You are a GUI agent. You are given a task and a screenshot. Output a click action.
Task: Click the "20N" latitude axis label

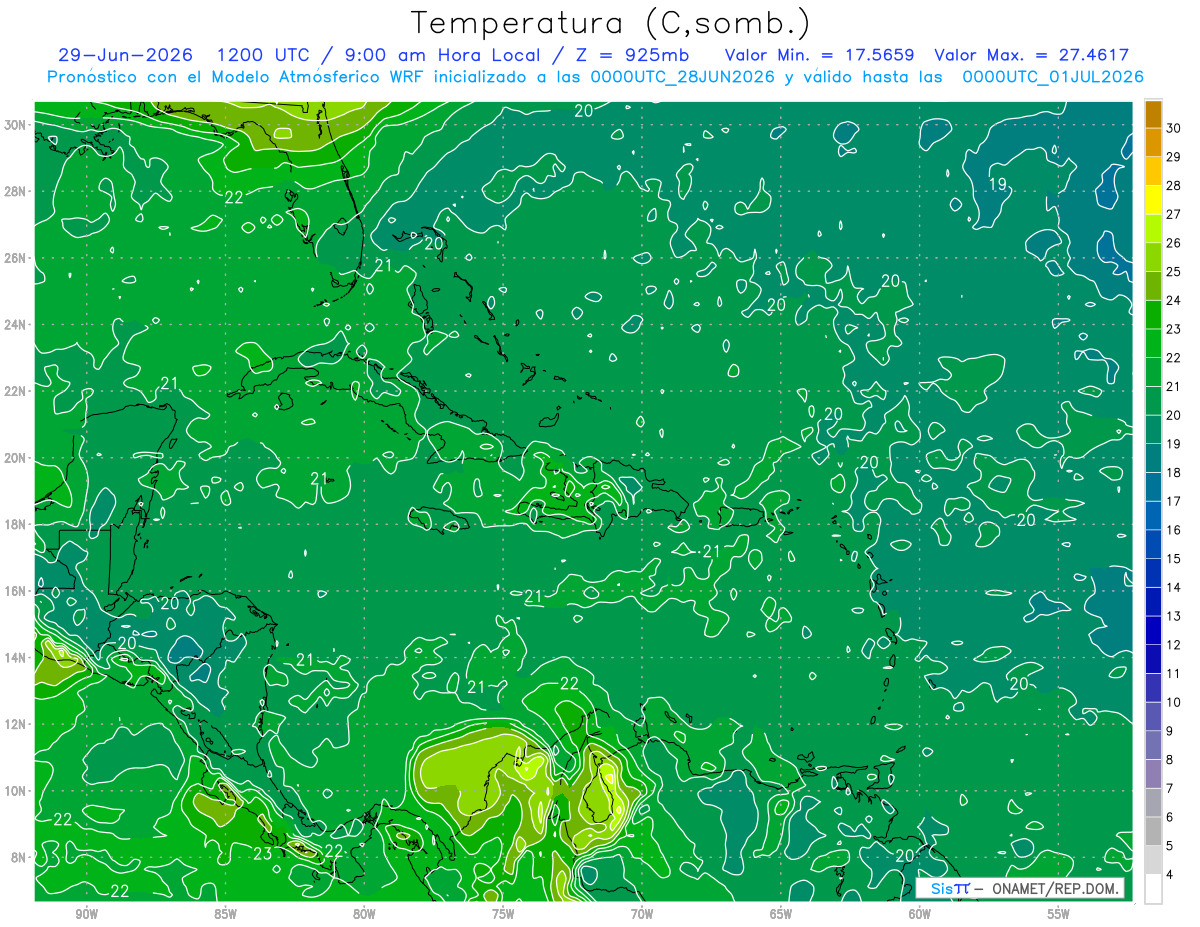click(17, 458)
